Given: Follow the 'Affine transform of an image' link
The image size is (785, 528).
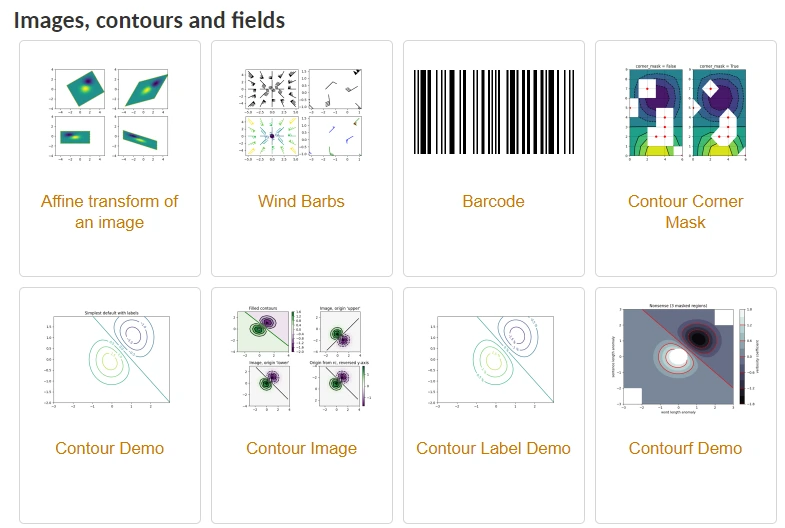Looking at the screenshot, I should (110, 212).
